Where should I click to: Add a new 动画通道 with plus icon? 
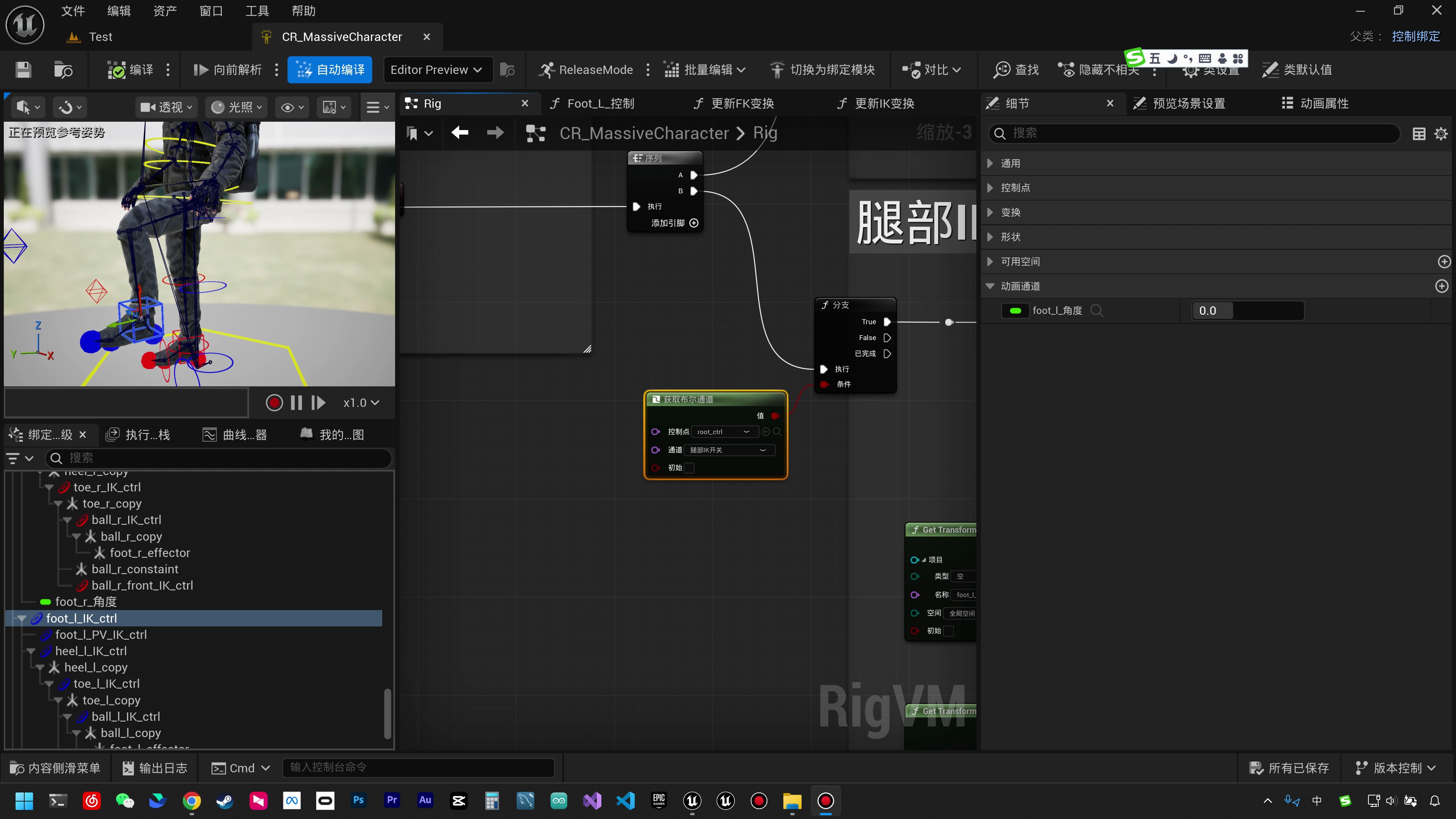[x=1442, y=286]
